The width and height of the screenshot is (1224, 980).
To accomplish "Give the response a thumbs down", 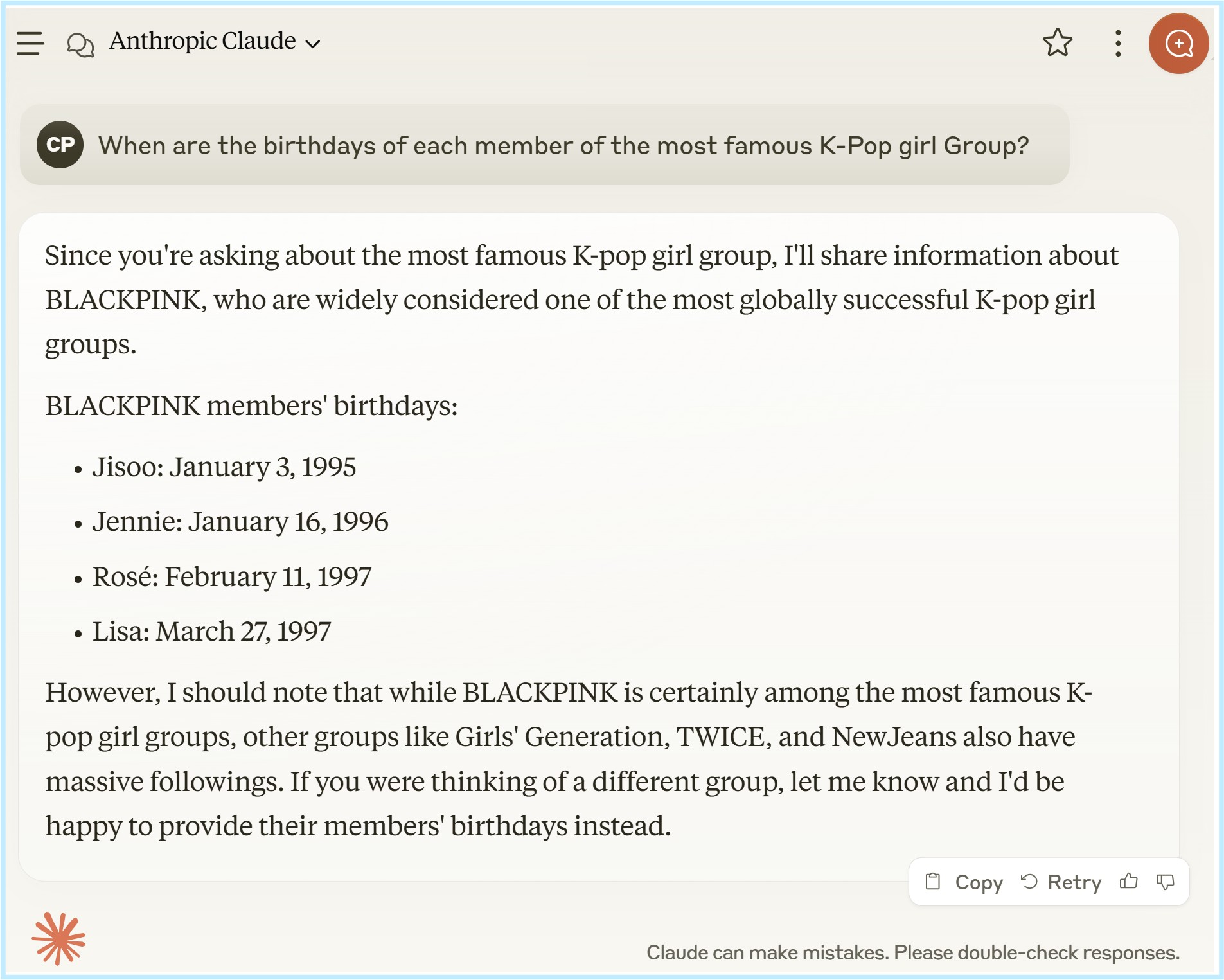I will 1165,882.
